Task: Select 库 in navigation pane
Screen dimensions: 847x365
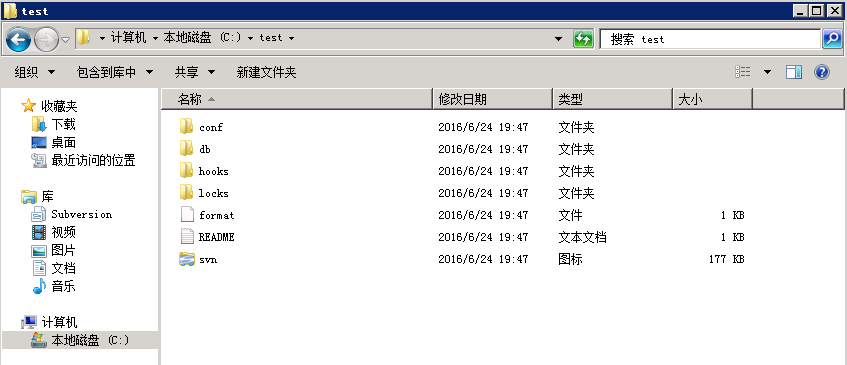Action: pyautogui.click(x=48, y=197)
